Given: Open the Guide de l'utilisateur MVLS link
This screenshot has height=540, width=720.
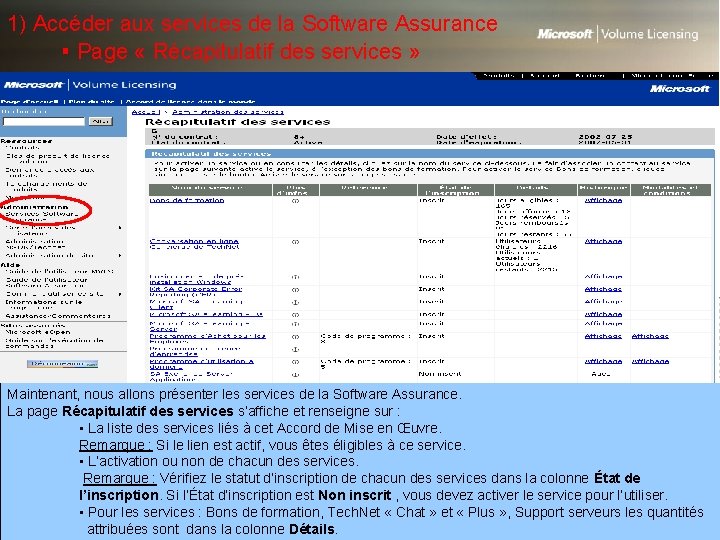Looking at the screenshot, I should click(59, 271).
